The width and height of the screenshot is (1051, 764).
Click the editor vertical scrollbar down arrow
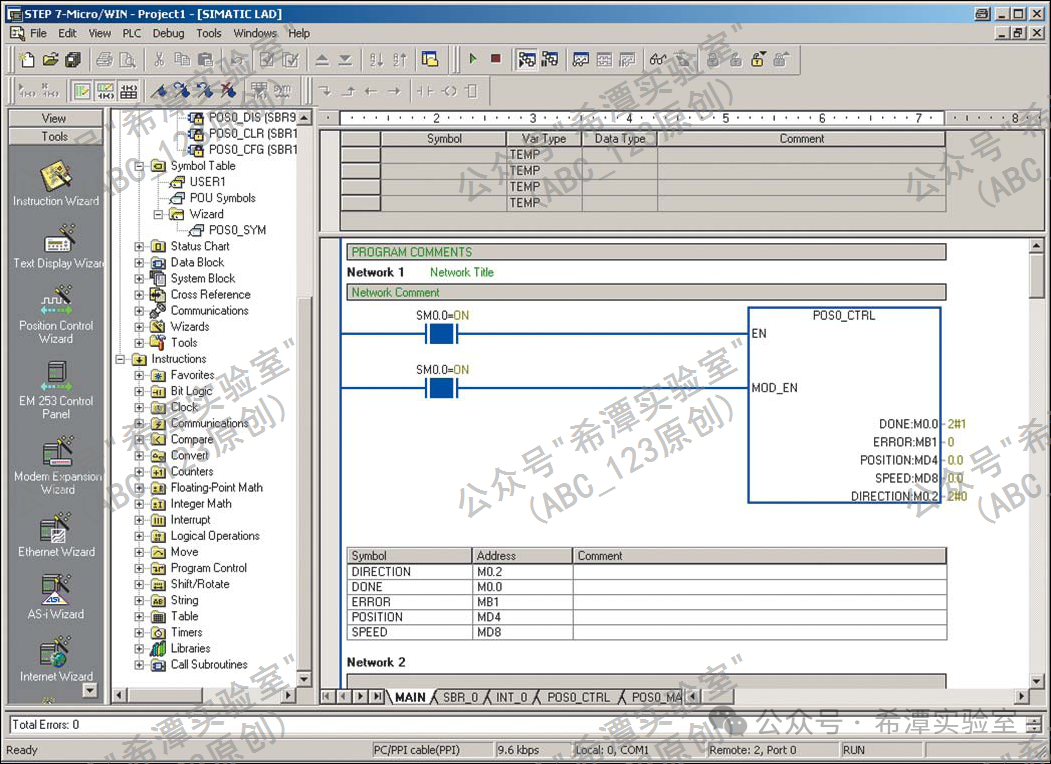(1036, 680)
